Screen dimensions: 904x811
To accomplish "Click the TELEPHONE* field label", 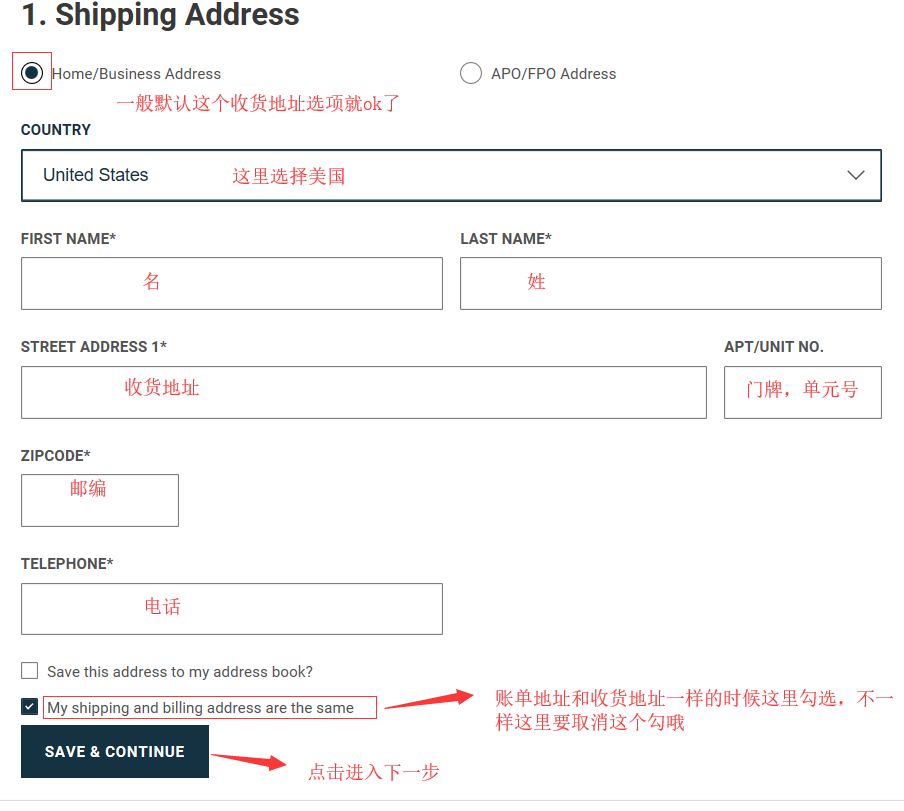I will [67, 564].
